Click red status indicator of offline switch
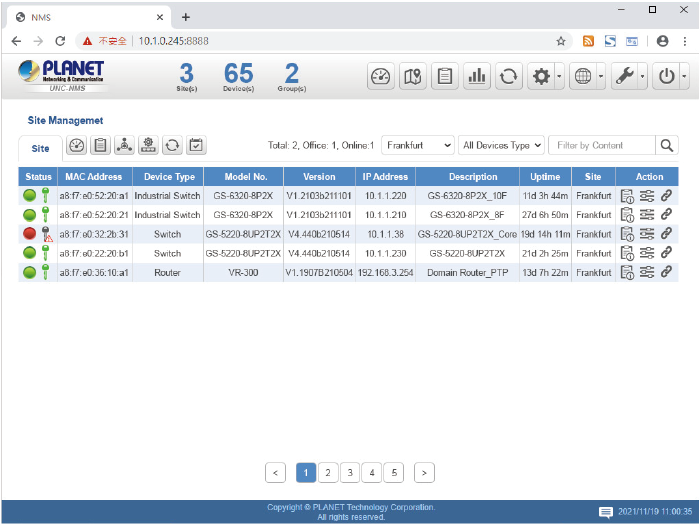Viewport: 700px width, 525px height. (x=30, y=234)
